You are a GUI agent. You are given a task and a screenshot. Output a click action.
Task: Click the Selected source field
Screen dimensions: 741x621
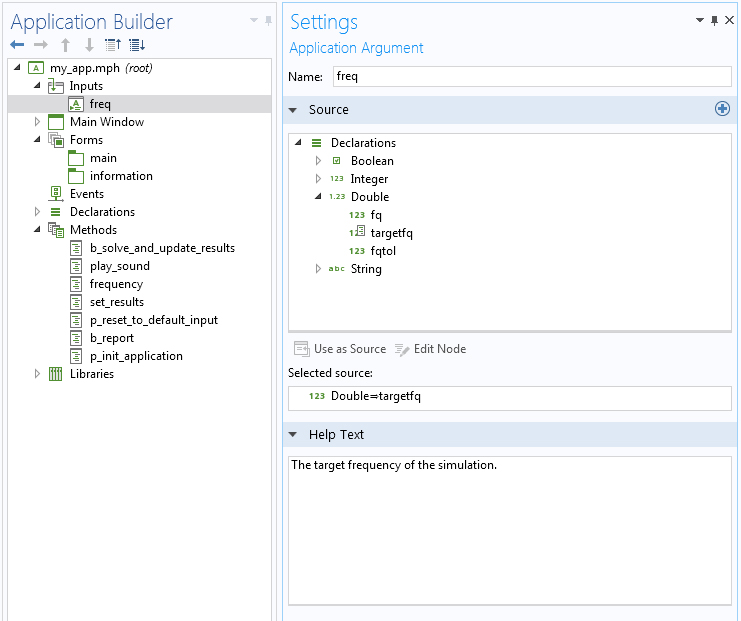pyautogui.click(x=510, y=398)
